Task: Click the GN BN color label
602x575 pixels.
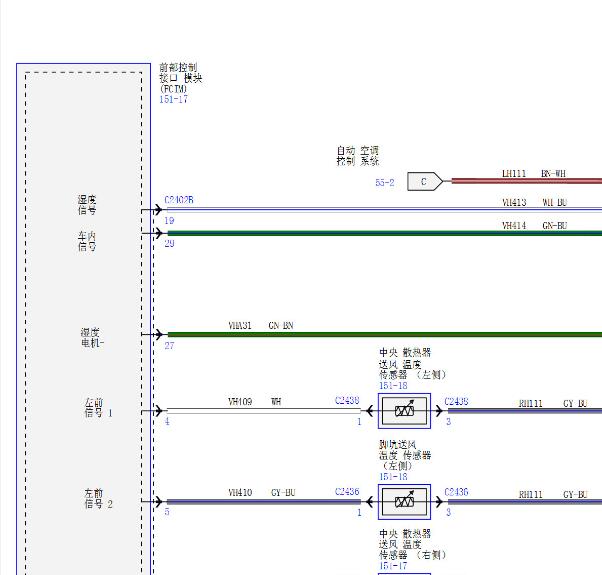Action: click(281, 326)
